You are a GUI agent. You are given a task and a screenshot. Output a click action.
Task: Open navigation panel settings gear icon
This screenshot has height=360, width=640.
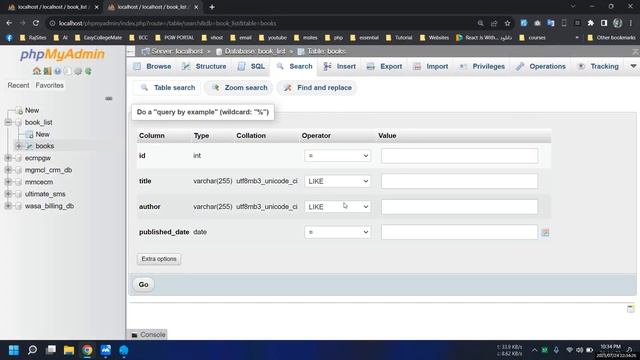78,71
